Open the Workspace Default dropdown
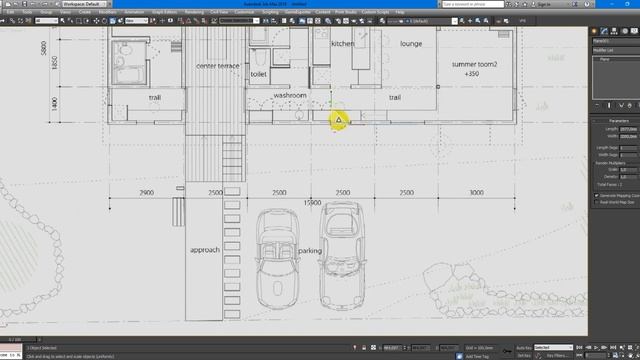This screenshot has height=360, width=640. 84,4
